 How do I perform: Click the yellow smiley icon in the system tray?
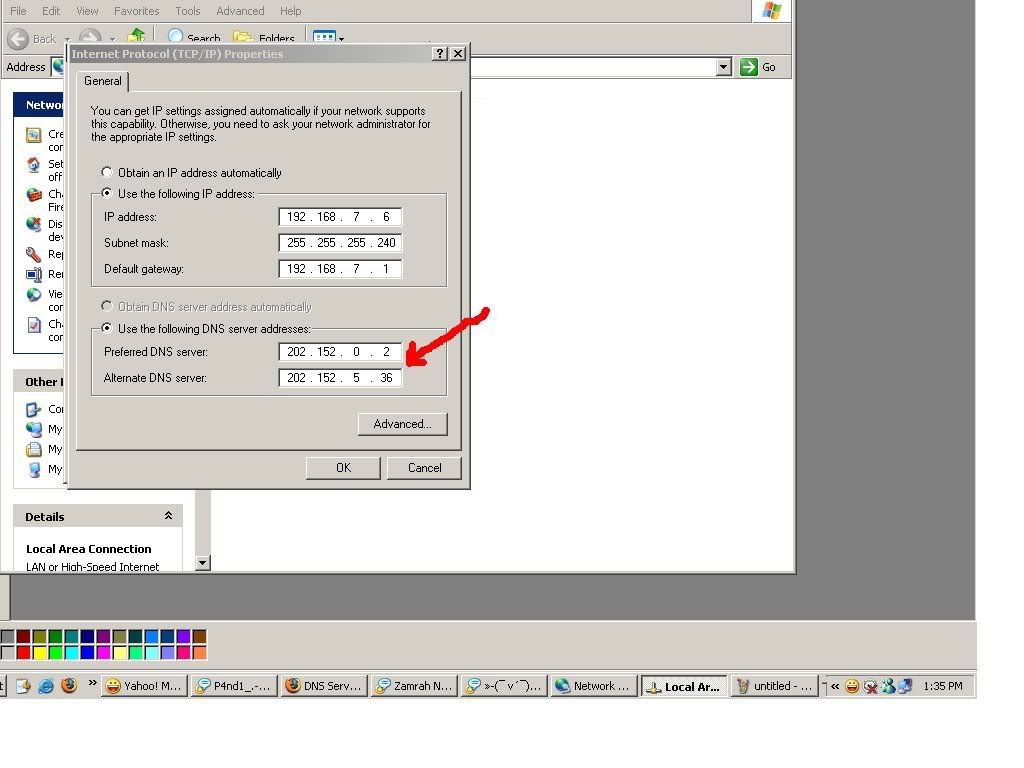tap(852, 686)
